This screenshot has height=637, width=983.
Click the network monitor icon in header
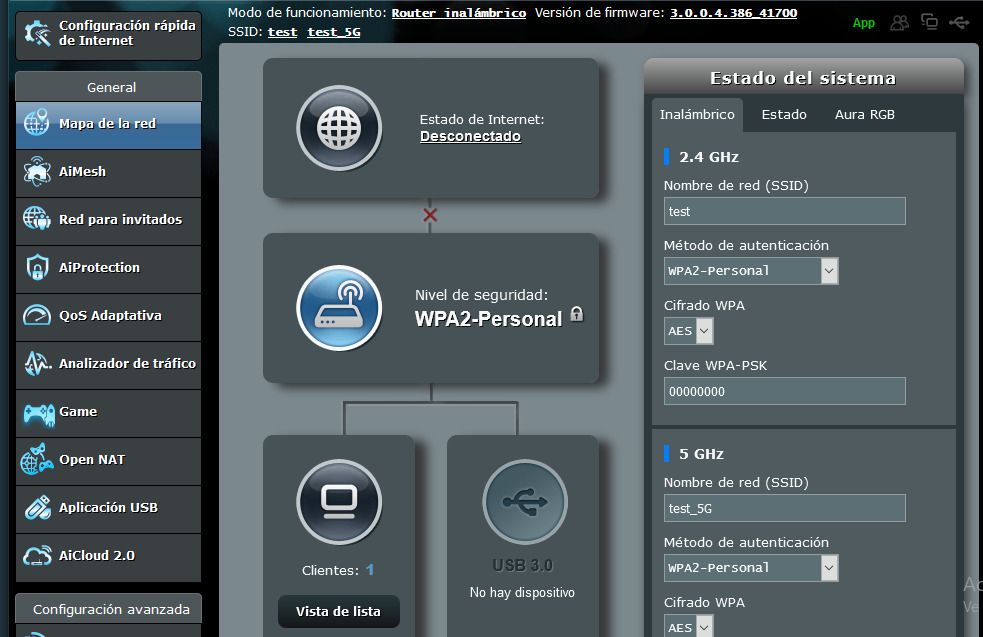(x=929, y=22)
